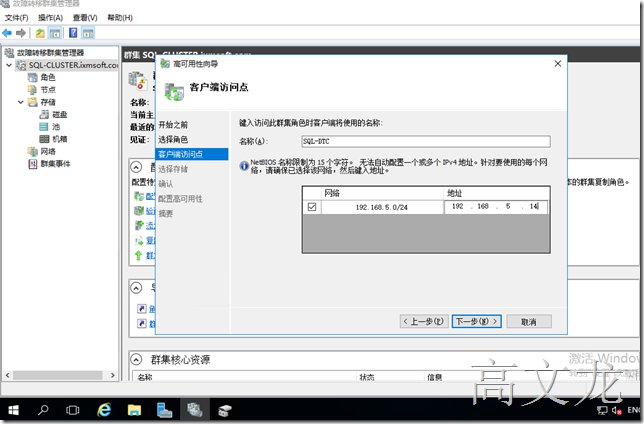Click the Back arrow toolbar icon
Viewport: 644px width, 424px height.
[x=7, y=33]
